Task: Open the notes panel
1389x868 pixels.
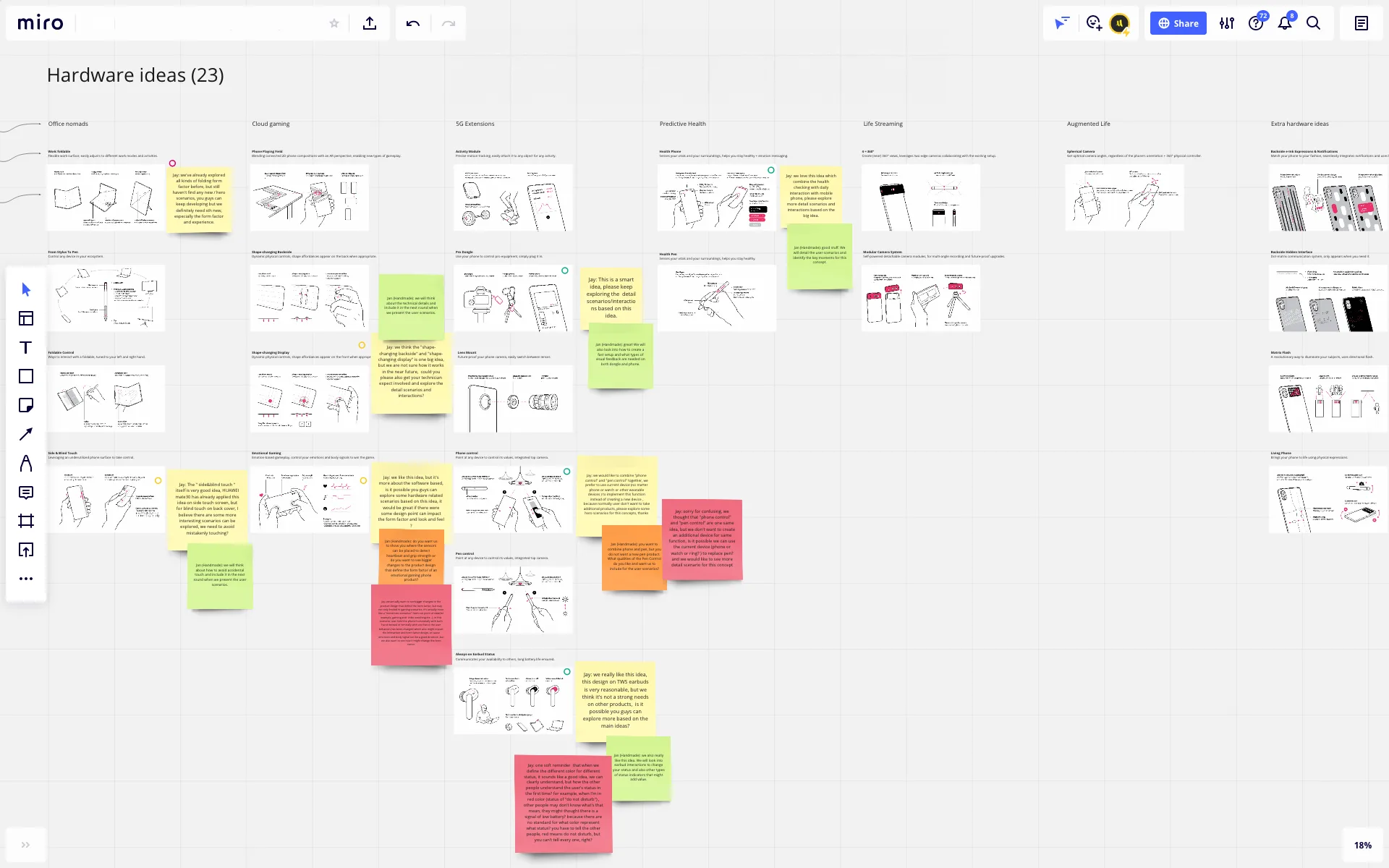Action: (1362, 23)
